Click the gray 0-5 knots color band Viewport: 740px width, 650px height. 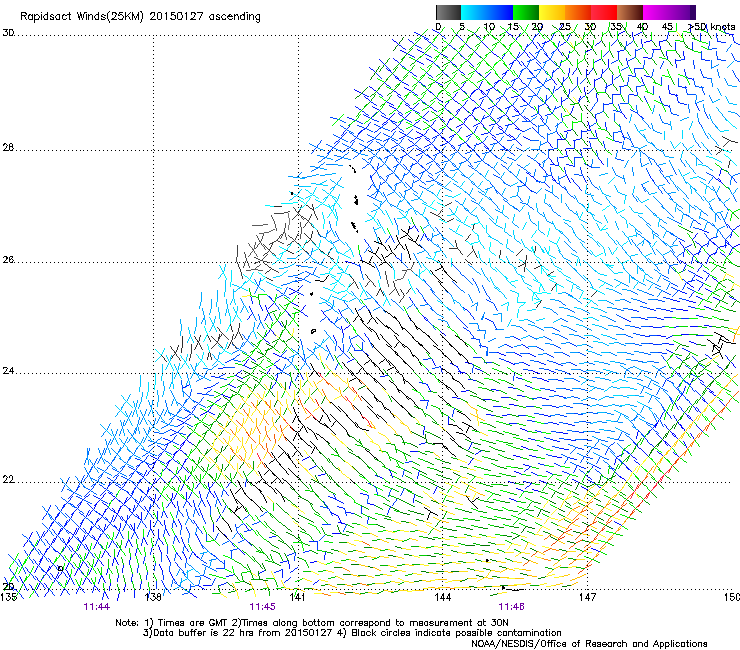(448, 12)
